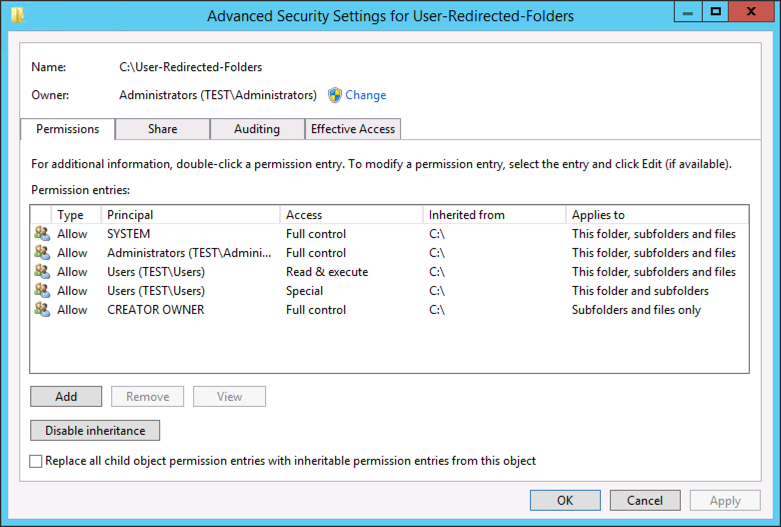Image resolution: width=781 pixels, height=527 pixels.
Task: Click the group icon in the Special access row
Action: (x=42, y=290)
